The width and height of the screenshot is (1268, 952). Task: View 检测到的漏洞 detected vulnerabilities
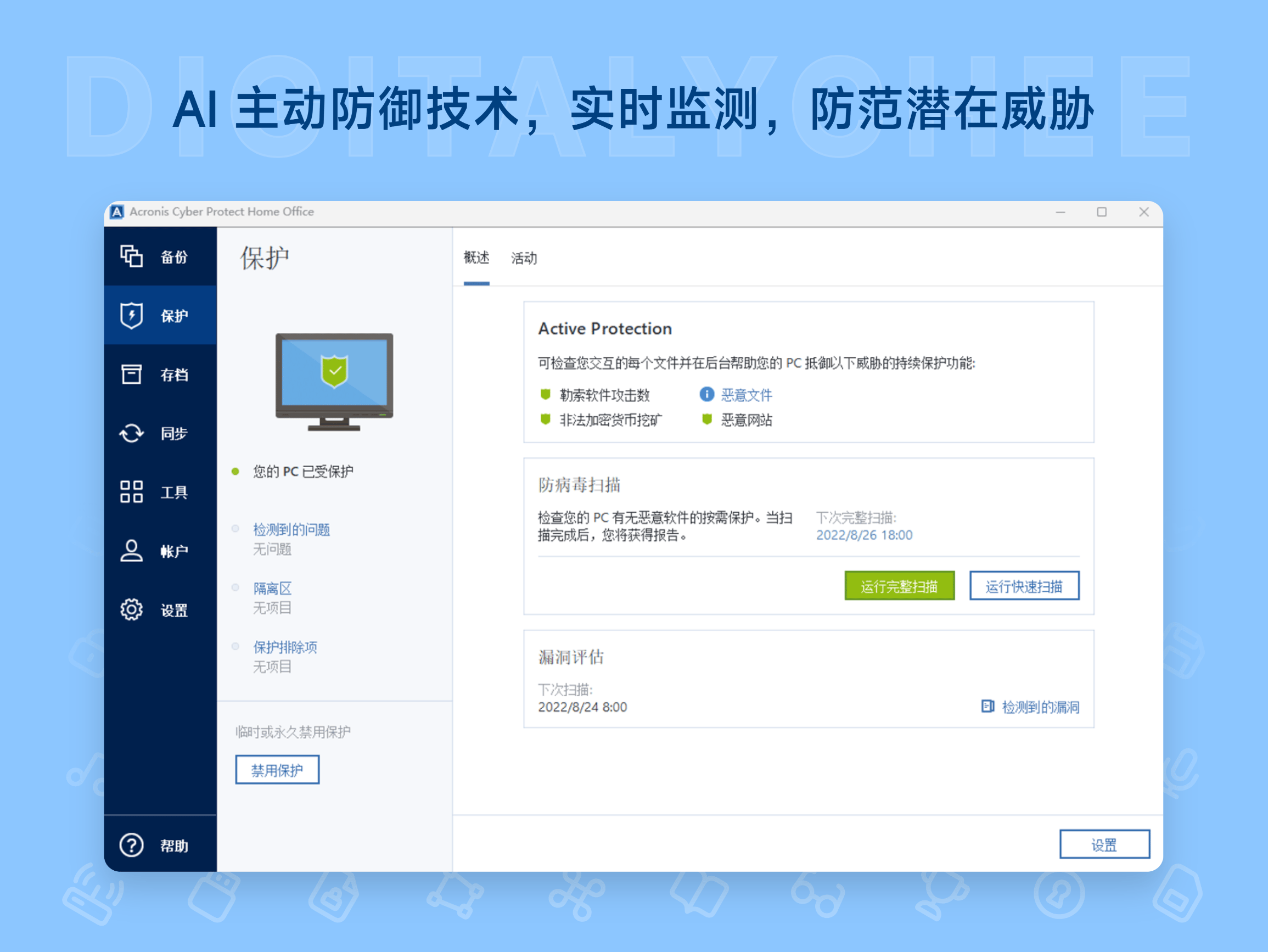[1040, 707]
